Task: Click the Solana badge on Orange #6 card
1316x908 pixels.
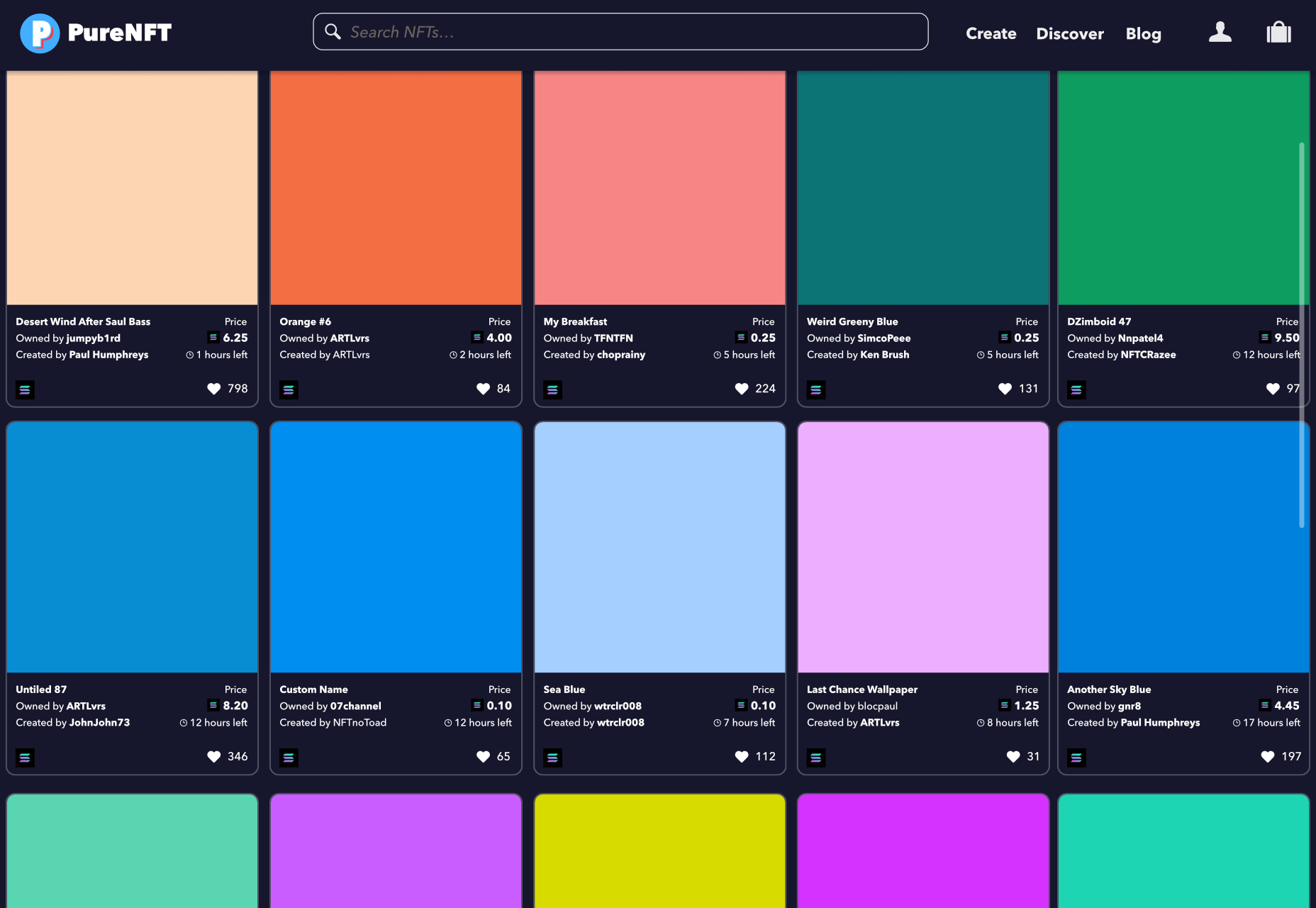Action: pos(289,389)
